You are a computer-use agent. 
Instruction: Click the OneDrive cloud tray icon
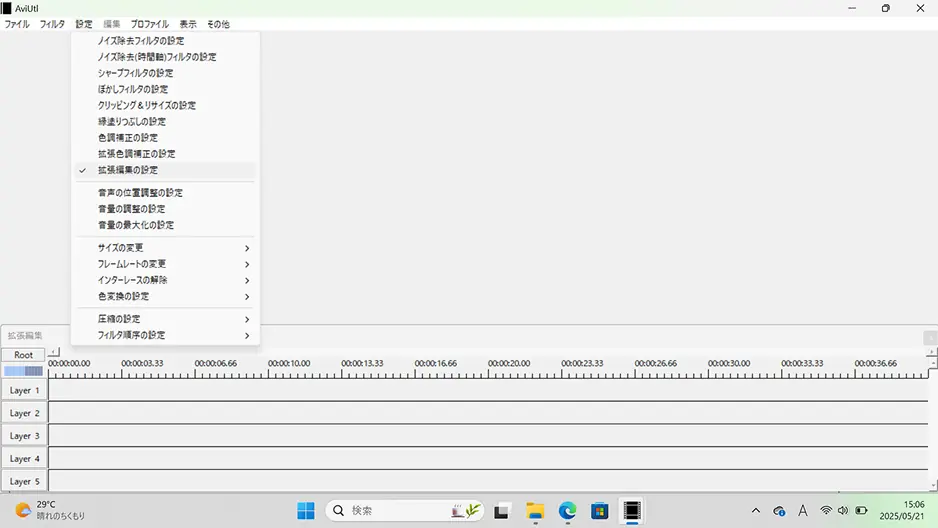point(779,511)
